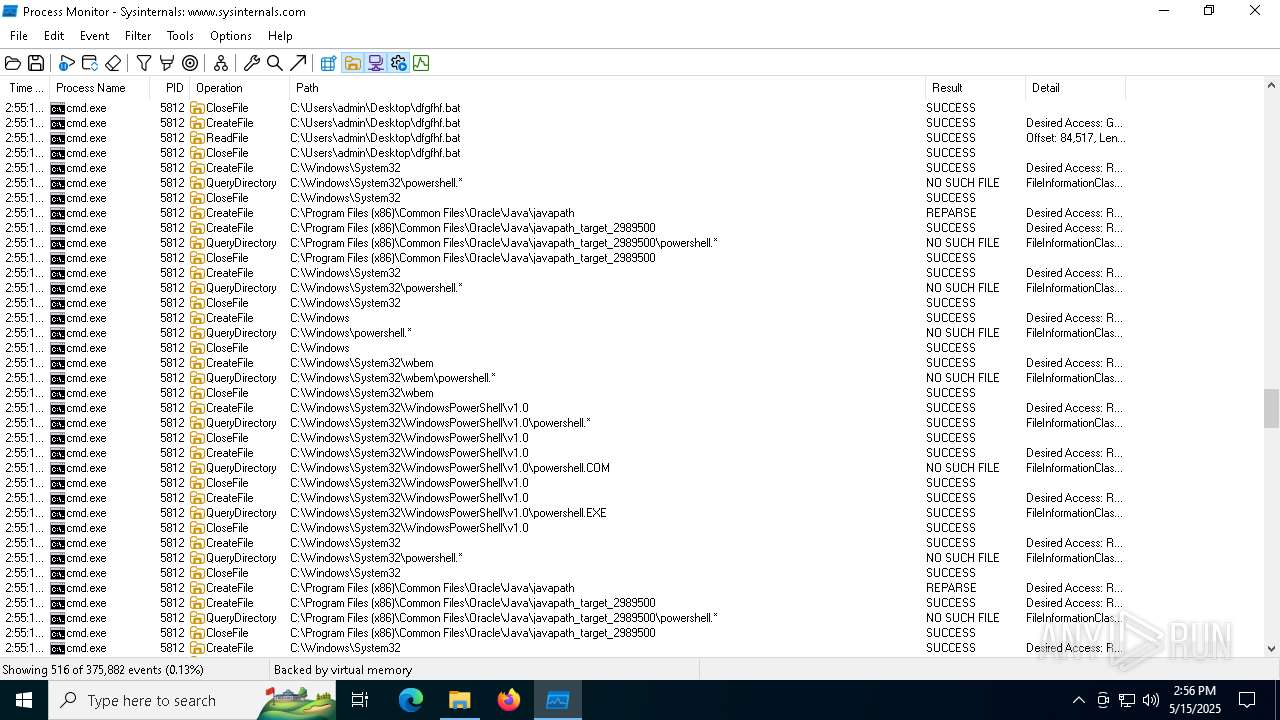The width and height of the screenshot is (1280, 720).
Task: Click the 'Backed by virtual memory' status text
Action: coord(343,670)
